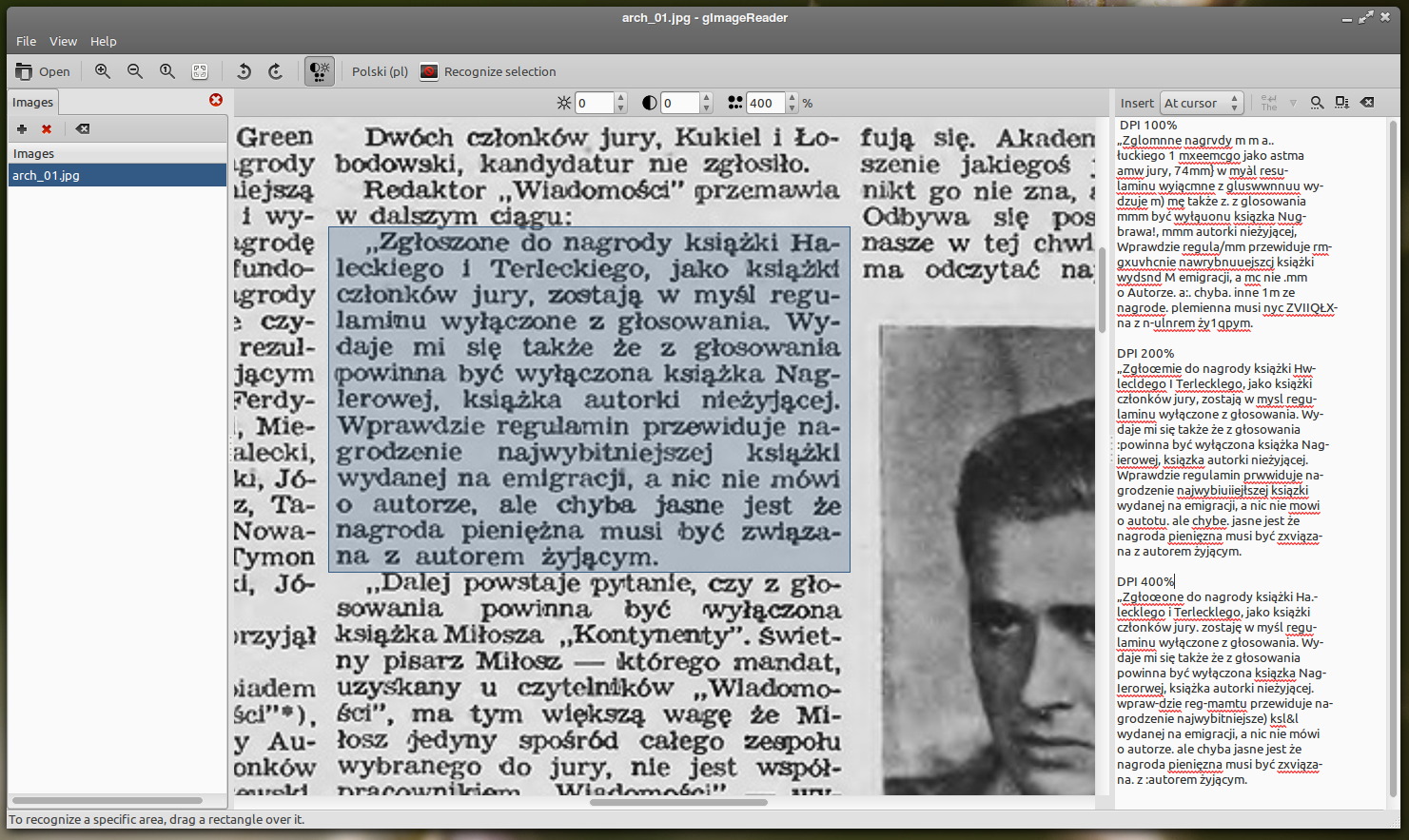Click the man's portrait photo in image

point(987,559)
